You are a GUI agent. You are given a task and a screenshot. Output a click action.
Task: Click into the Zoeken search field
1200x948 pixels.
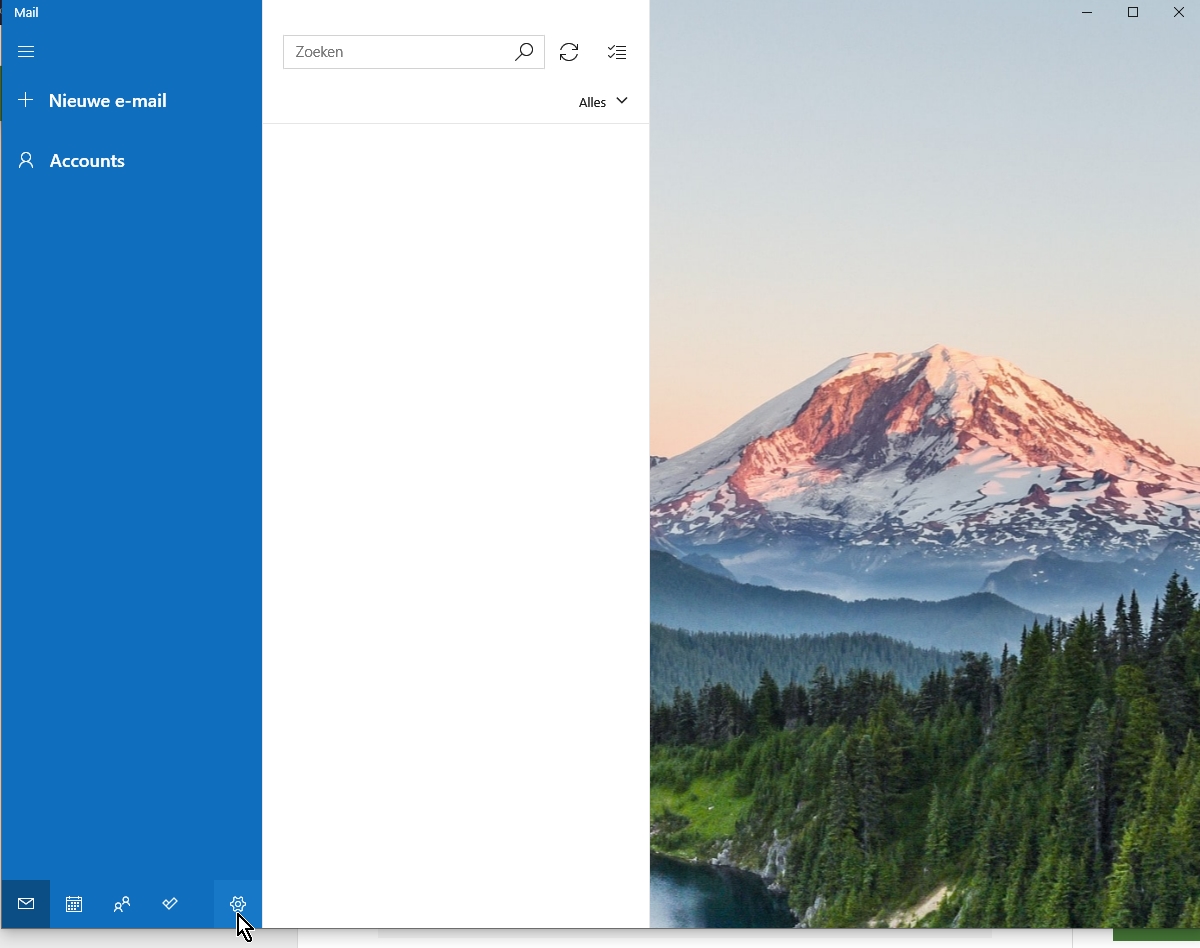pos(400,52)
